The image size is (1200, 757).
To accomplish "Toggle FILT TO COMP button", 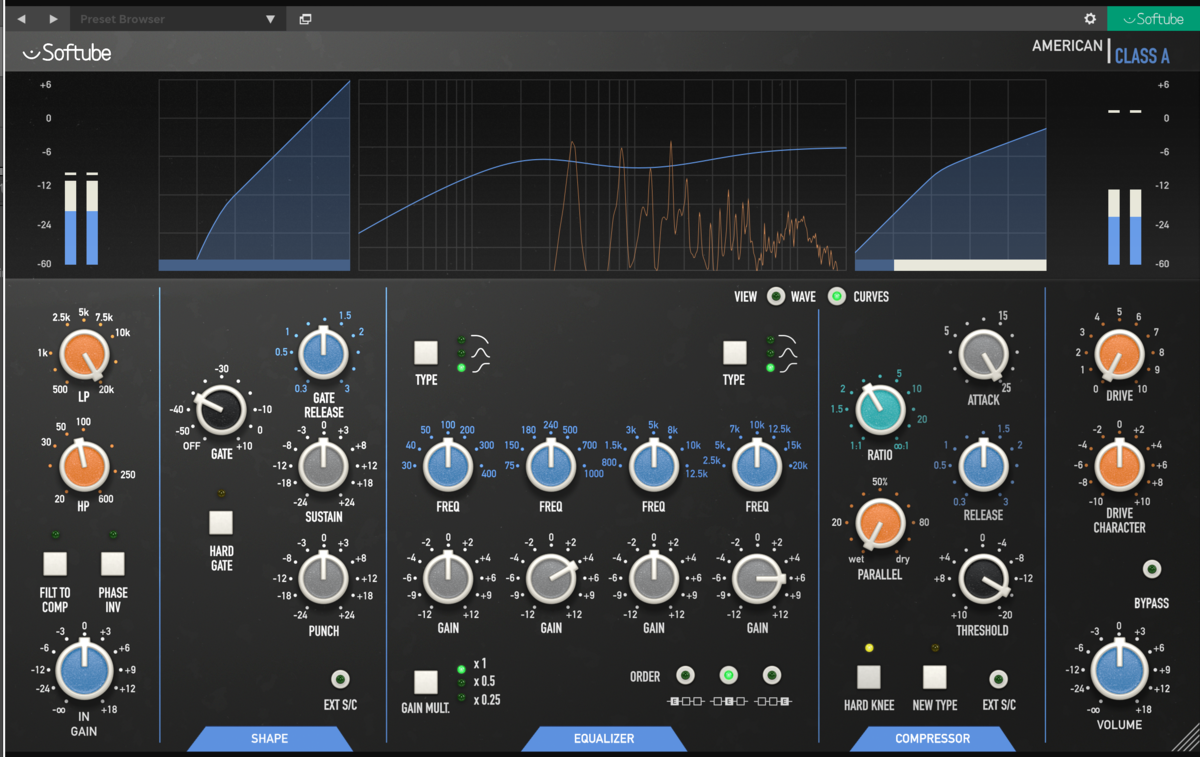I will [55, 563].
